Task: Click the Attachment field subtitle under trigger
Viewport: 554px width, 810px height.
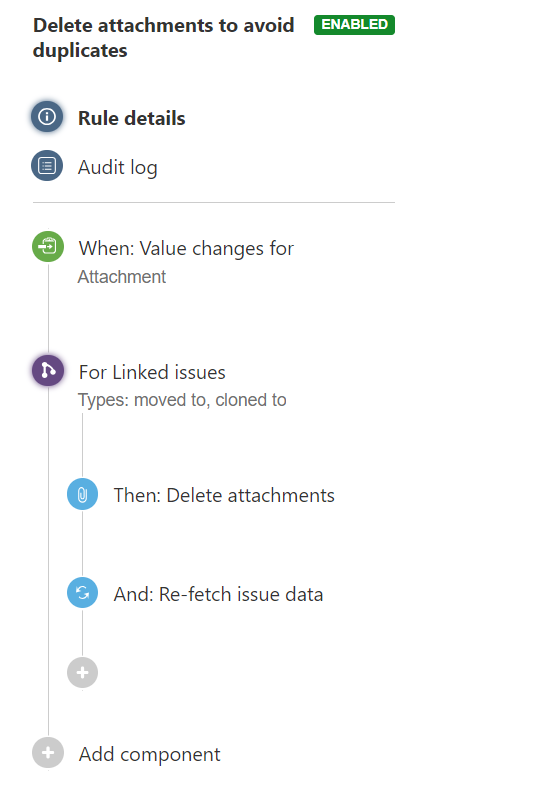Action: tap(122, 277)
